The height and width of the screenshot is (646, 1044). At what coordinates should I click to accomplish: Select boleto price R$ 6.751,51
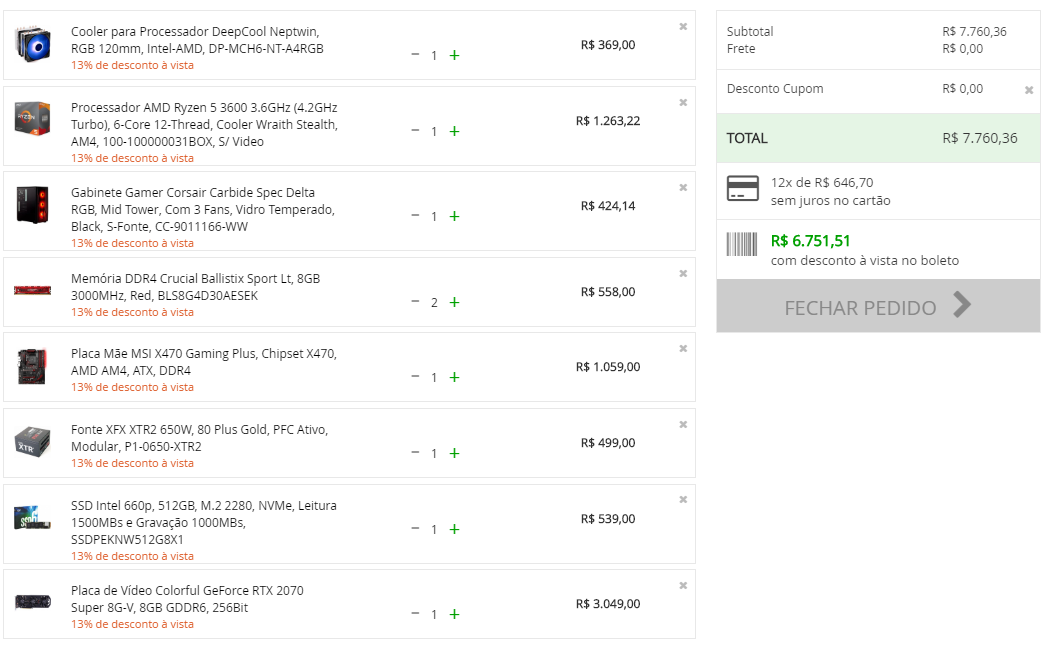pyautogui.click(x=810, y=241)
